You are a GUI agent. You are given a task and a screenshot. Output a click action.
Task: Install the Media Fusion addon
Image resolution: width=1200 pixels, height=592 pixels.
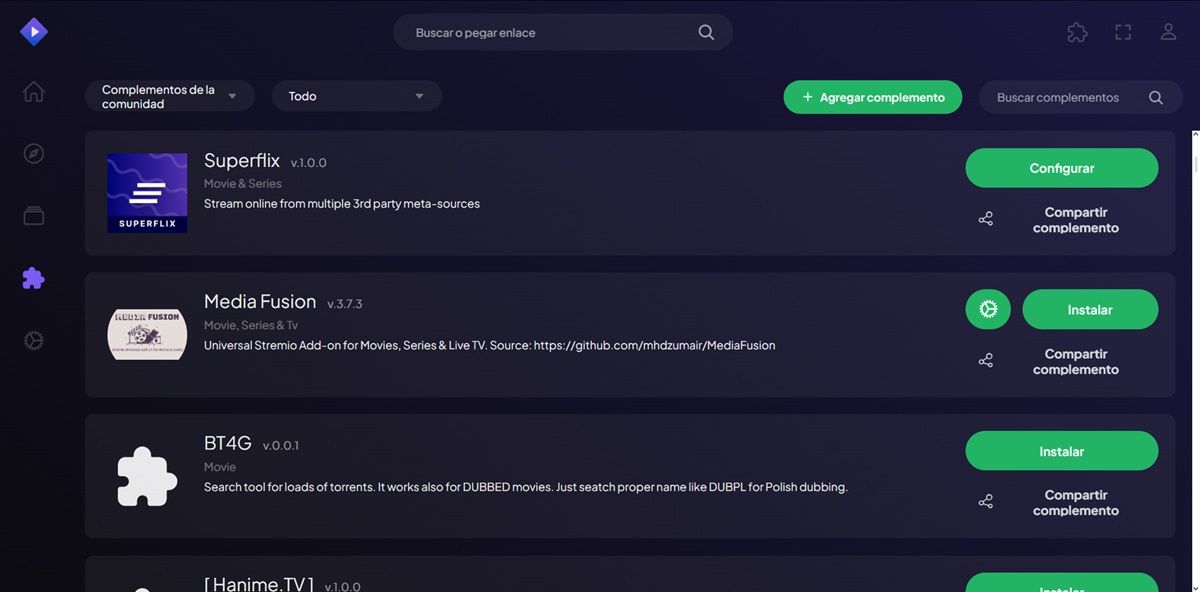pyautogui.click(x=1090, y=310)
